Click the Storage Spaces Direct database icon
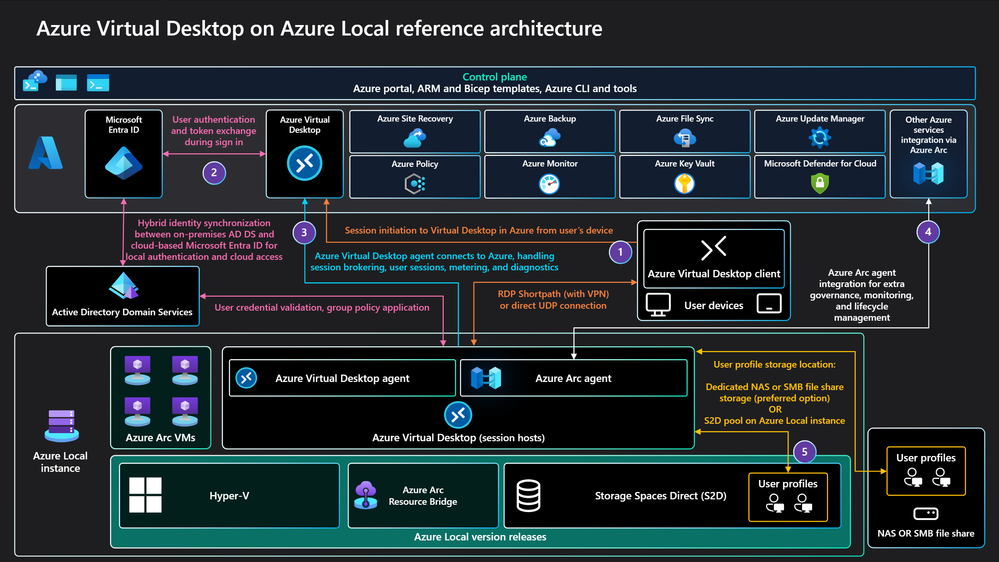Screen dimensions: 999x562 529,496
